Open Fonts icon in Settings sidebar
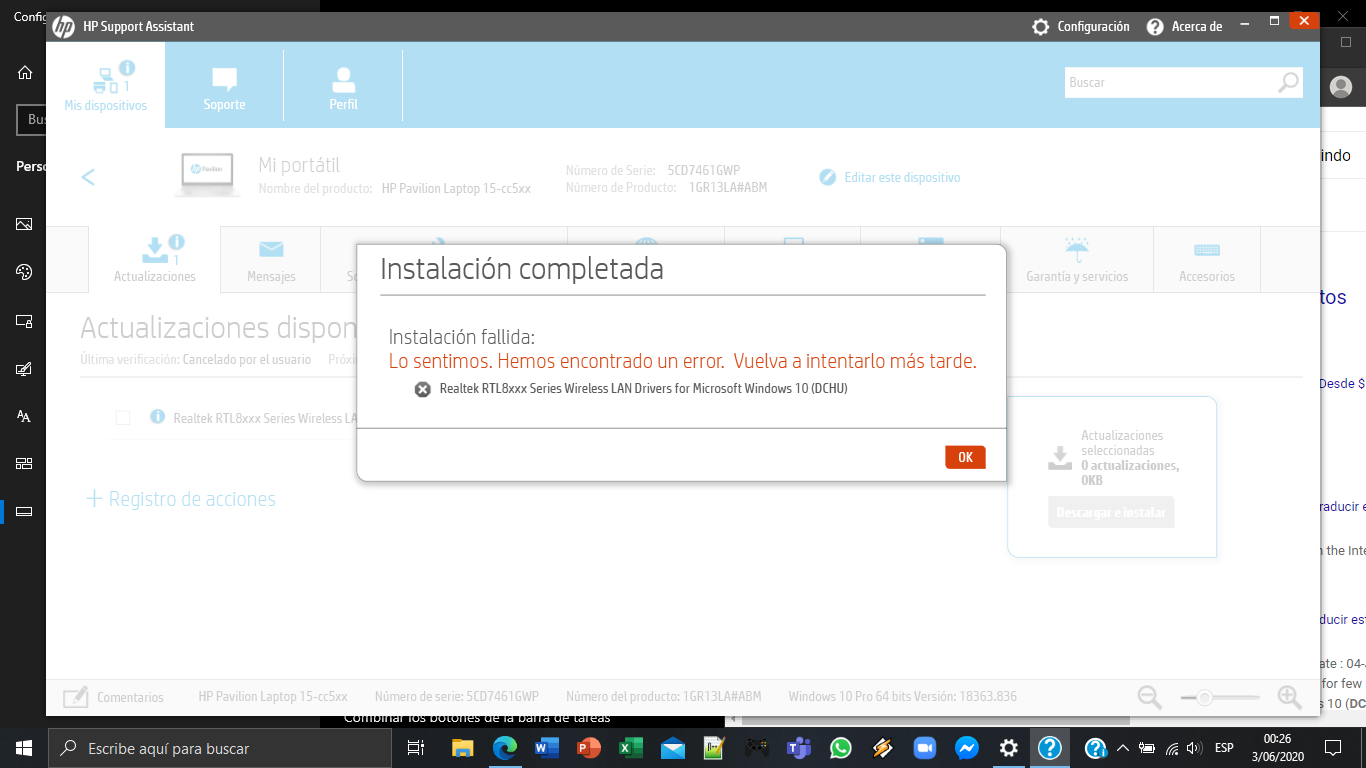The height and width of the screenshot is (768, 1366). pos(24,416)
